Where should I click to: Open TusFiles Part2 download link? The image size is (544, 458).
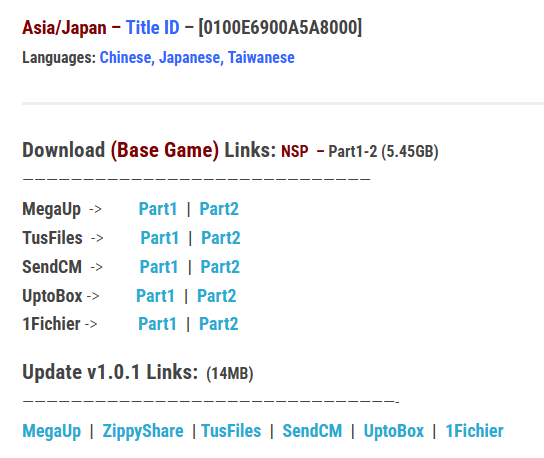coord(221,238)
